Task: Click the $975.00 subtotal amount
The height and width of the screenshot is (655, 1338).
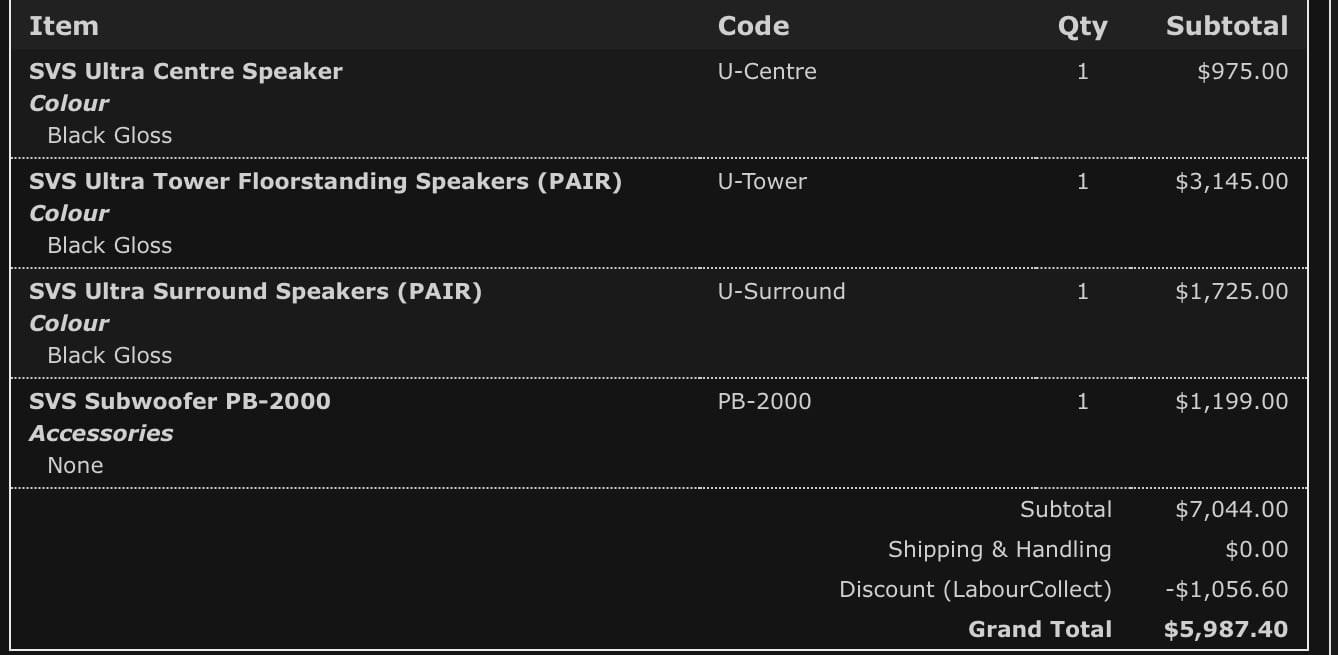Action: pyautogui.click(x=1242, y=71)
